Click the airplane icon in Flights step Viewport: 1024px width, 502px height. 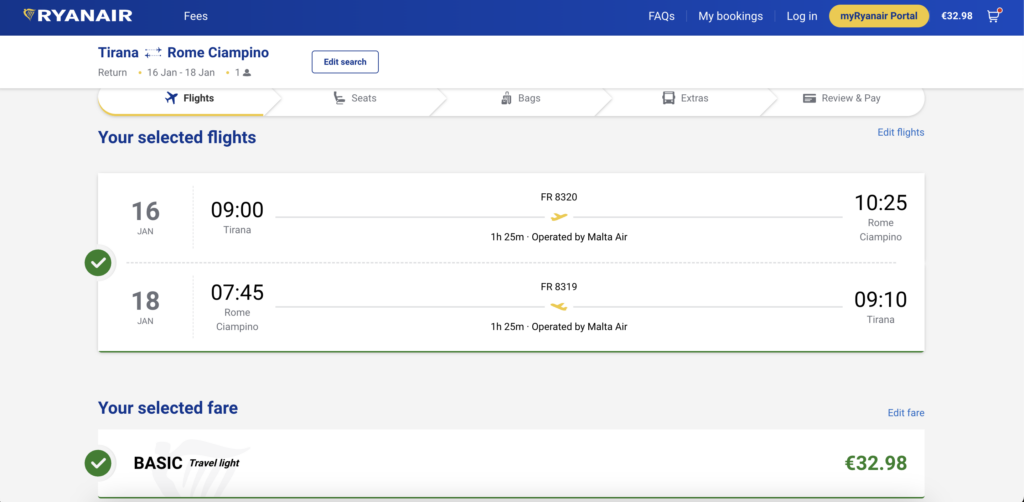pyautogui.click(x=171, y=98)
